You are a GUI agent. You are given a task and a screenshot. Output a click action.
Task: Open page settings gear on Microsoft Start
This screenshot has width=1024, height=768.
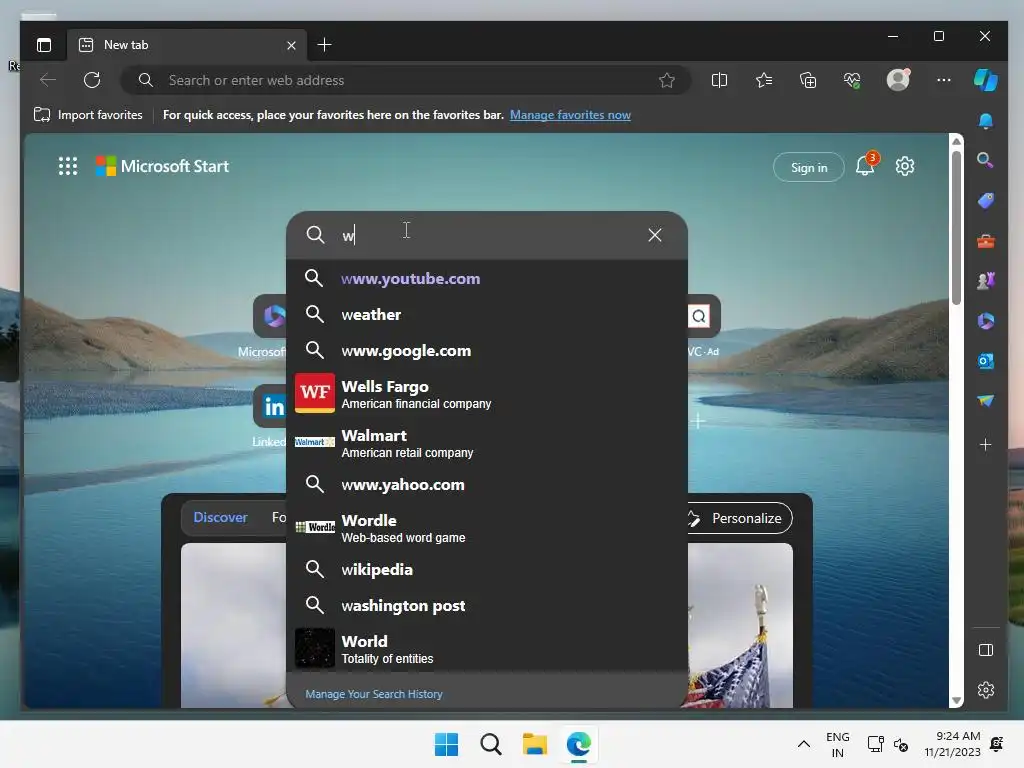tap(904, 166)
